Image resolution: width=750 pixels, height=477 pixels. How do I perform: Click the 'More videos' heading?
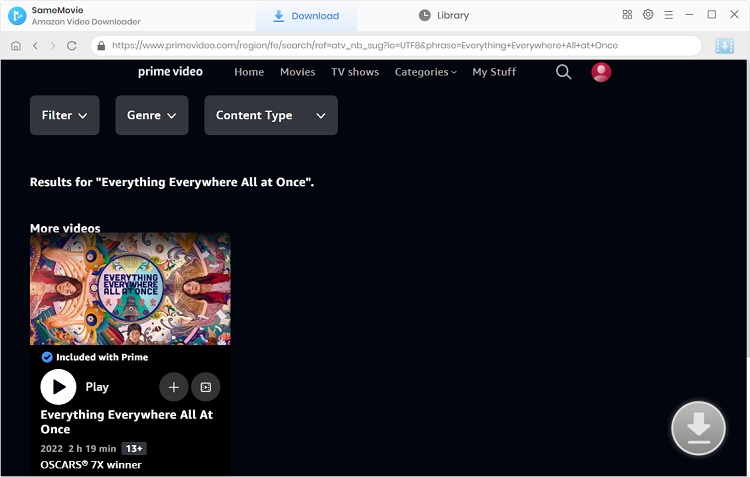(65, 228)
